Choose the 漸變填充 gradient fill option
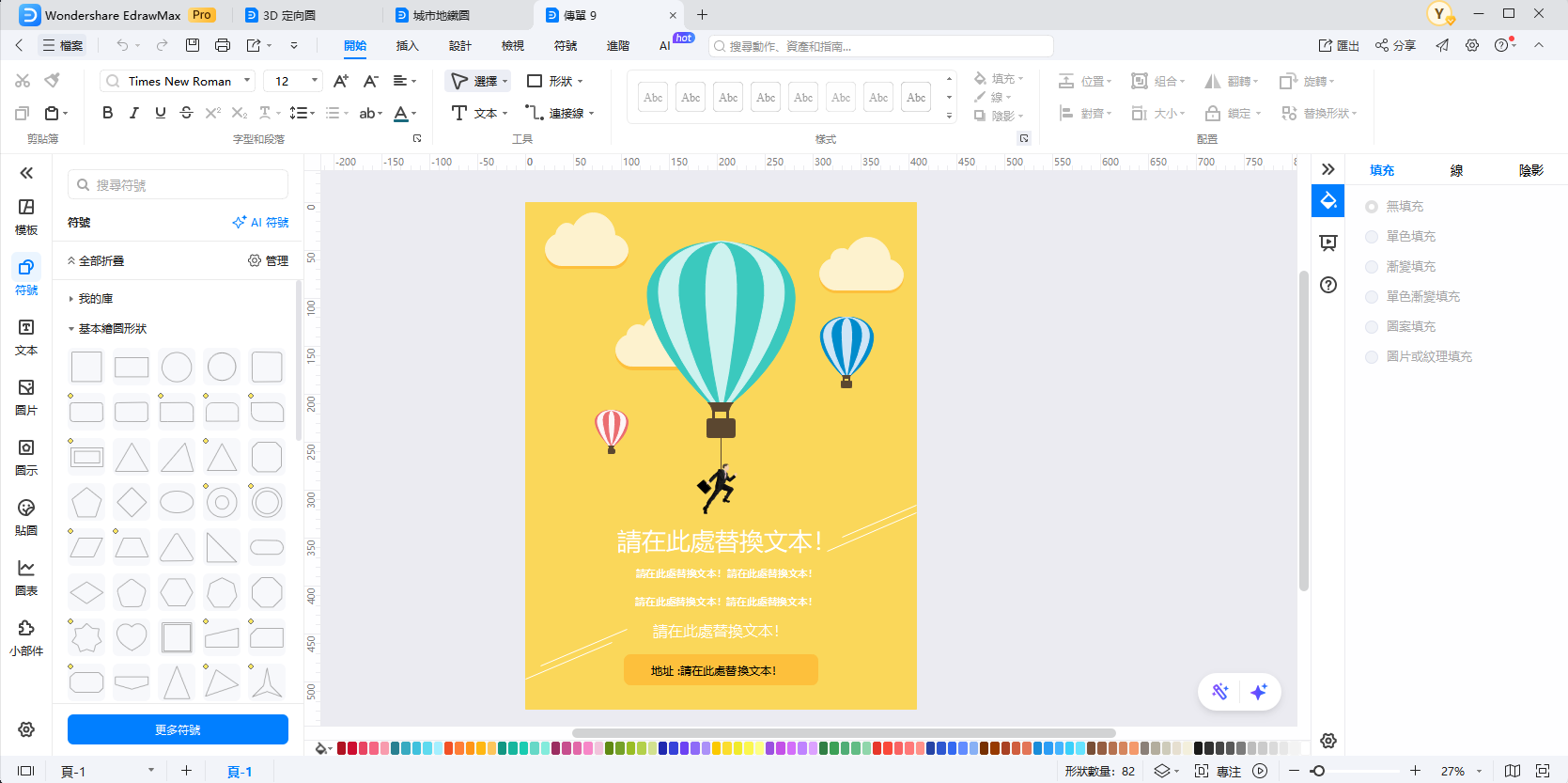The width and height of the screenshot is (1568, 783). point(1372,267)
